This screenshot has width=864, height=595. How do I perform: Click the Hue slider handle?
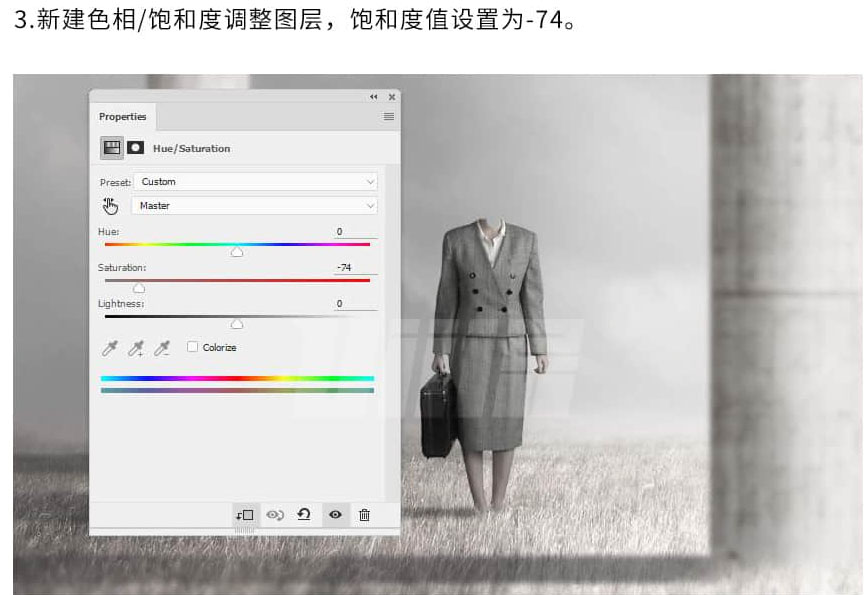pyautogui.click(x=237, y=252)
